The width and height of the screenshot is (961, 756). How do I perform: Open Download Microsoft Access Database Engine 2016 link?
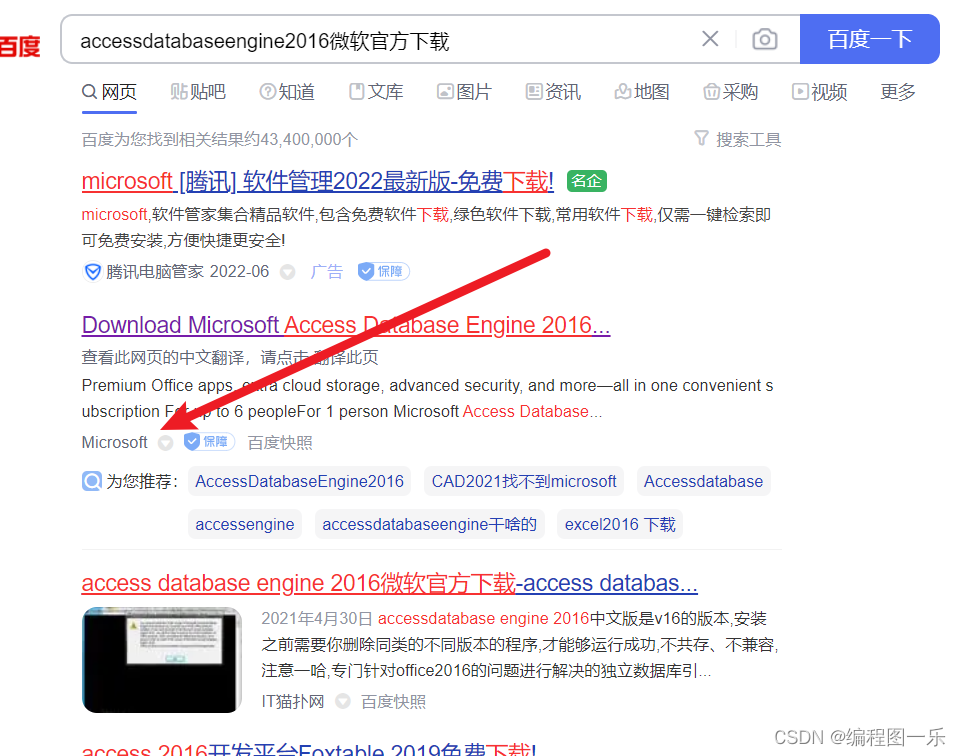click(x=346, y=325)
